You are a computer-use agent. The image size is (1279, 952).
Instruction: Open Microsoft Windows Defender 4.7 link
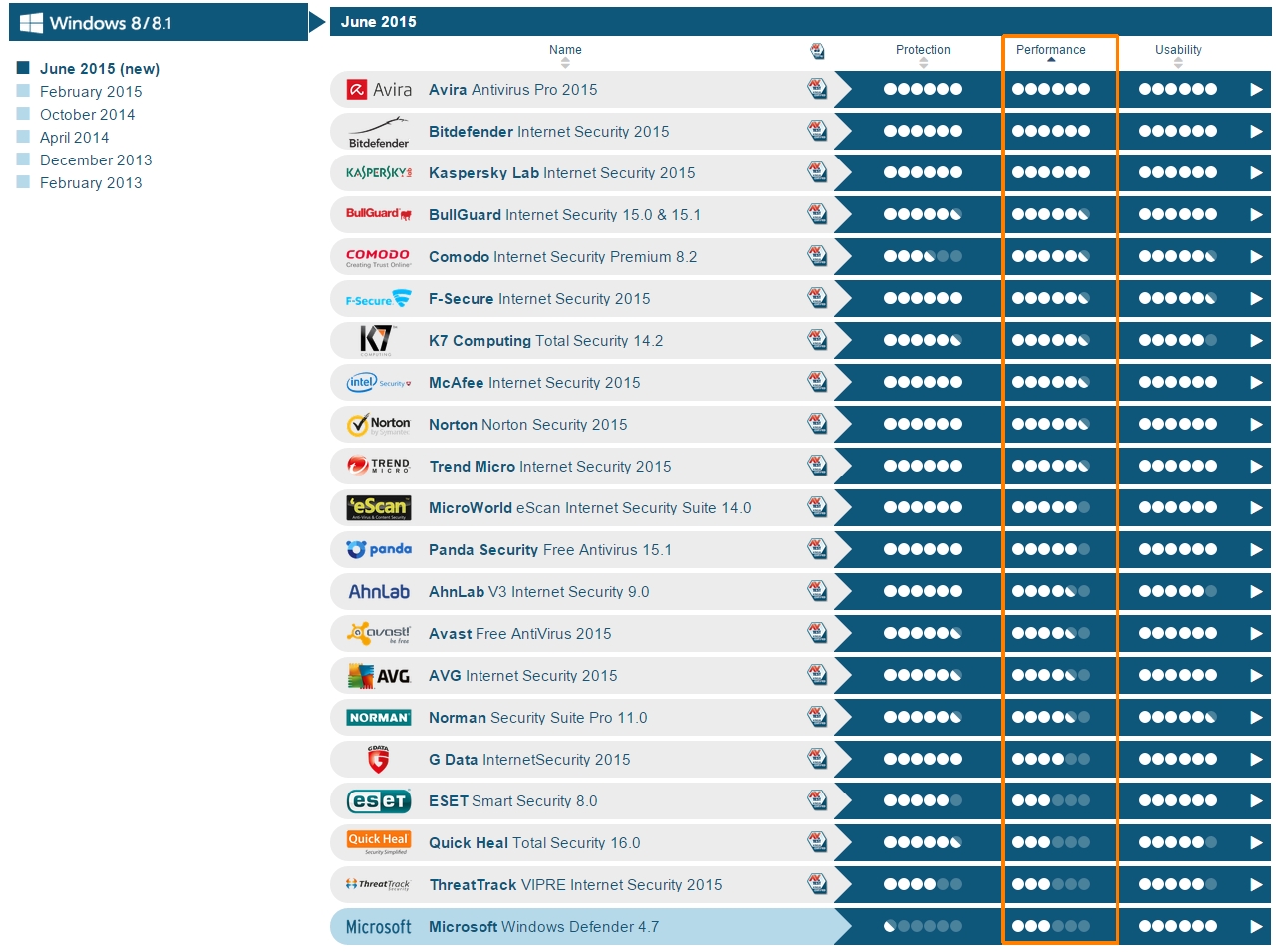pos(544,927)
